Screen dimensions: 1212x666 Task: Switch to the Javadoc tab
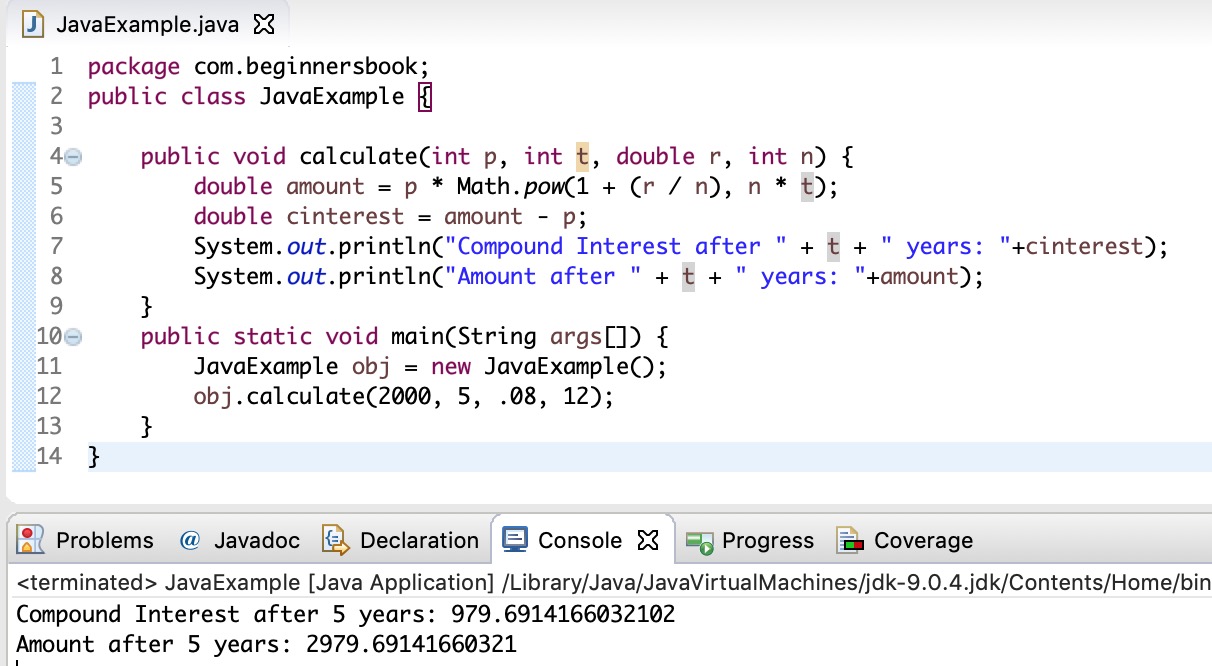point(256,541)
